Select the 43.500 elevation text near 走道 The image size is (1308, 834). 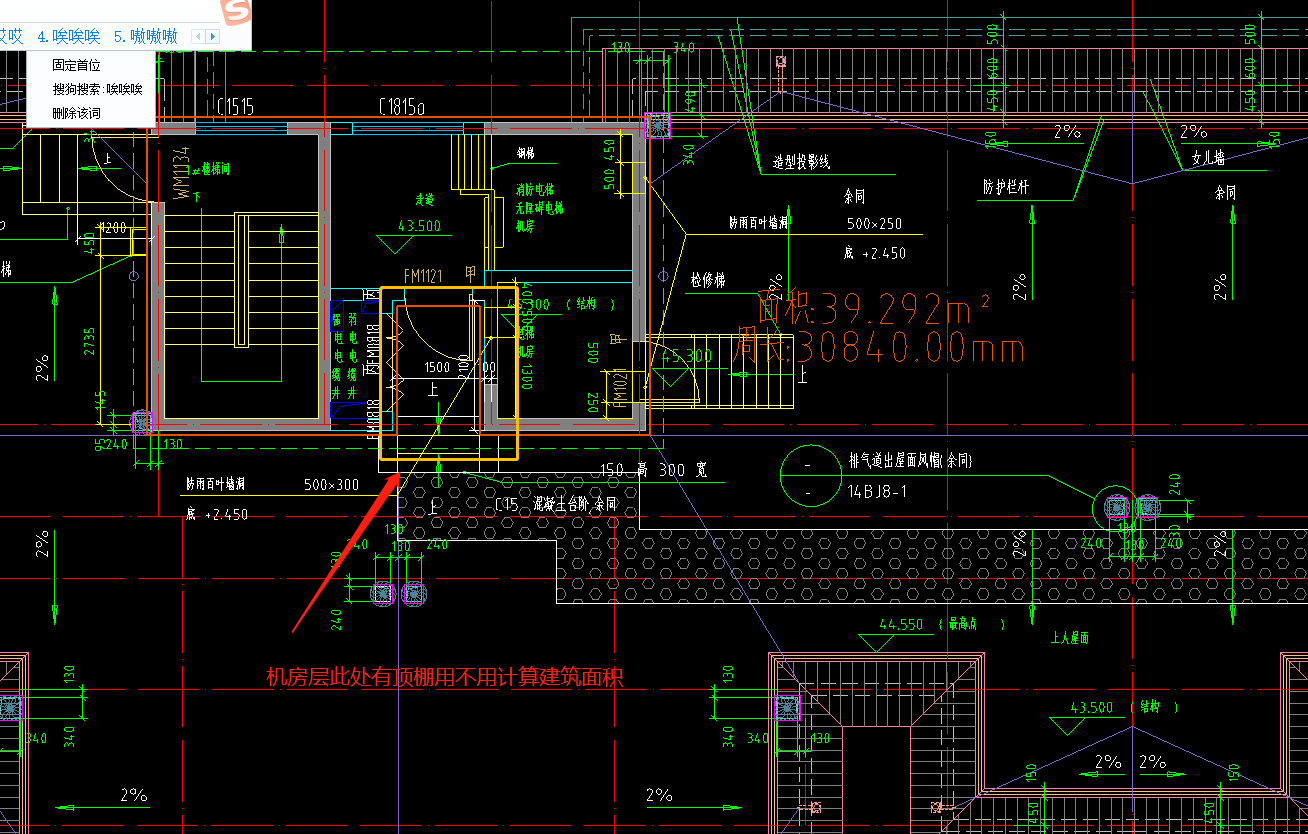pyautogui.click(x=419, y=226)
